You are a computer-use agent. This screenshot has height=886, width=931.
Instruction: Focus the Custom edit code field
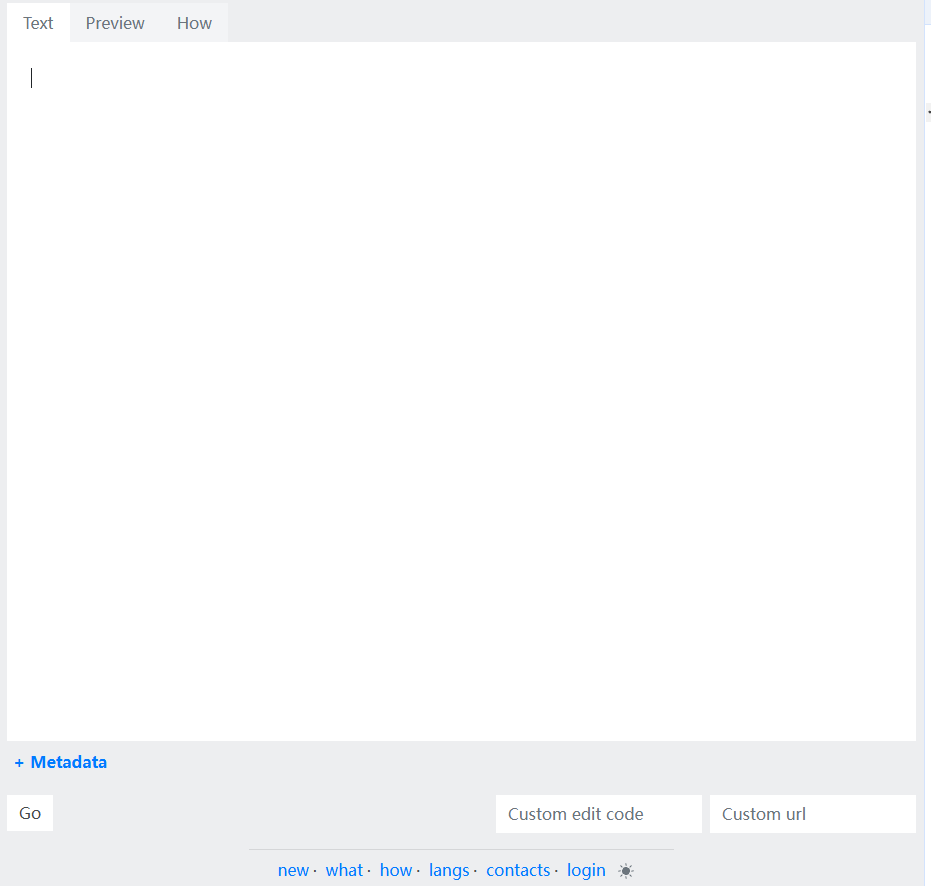(x=598, y=814)
